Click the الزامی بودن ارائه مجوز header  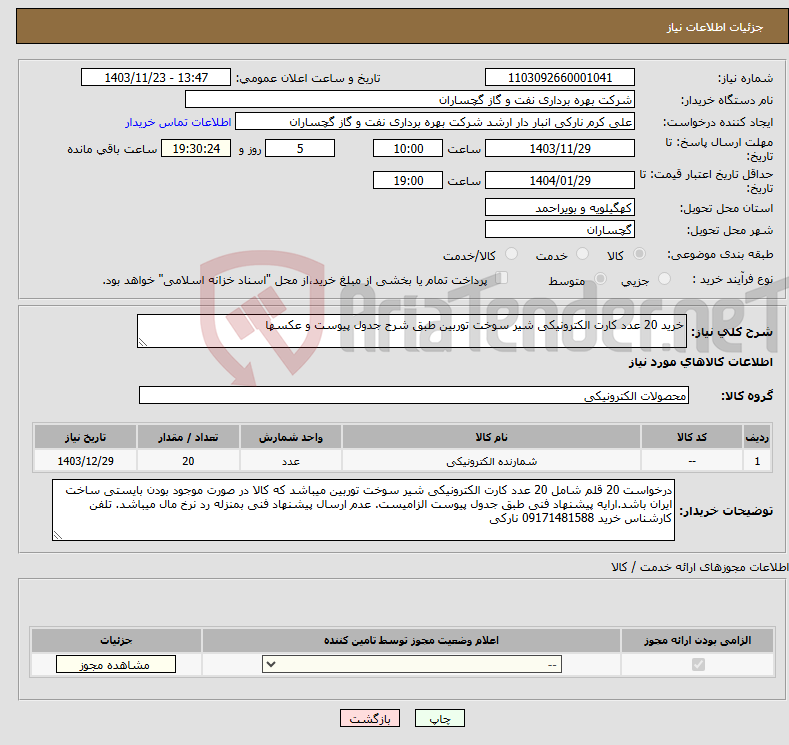[x=697, y=640]
